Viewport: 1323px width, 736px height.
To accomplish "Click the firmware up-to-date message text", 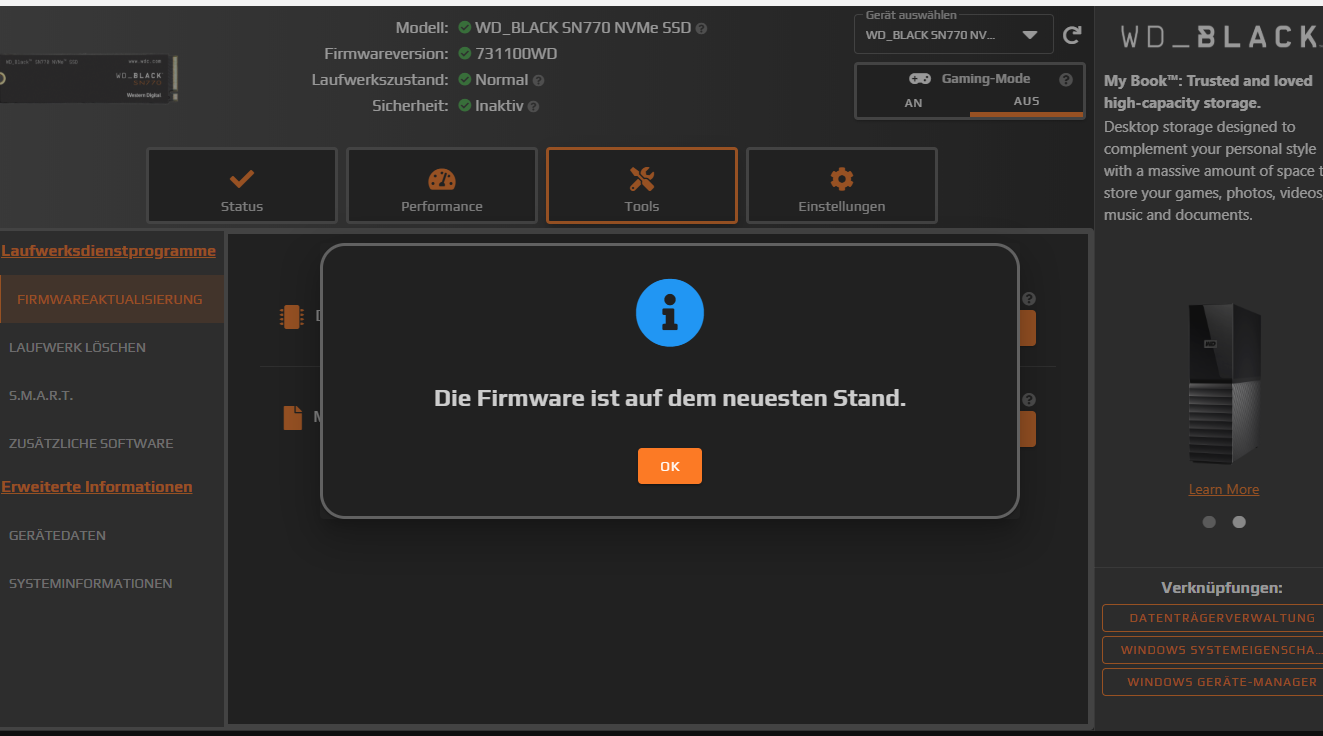I will point(670,398).
